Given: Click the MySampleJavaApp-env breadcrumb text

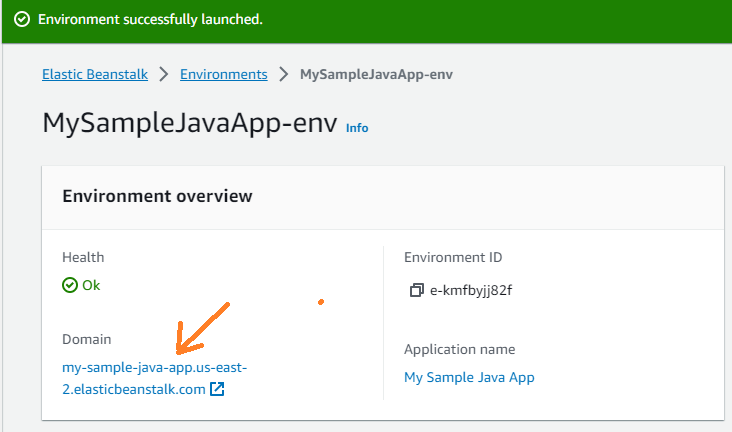Looking at the screenshot, I should [x=376, y=74].
